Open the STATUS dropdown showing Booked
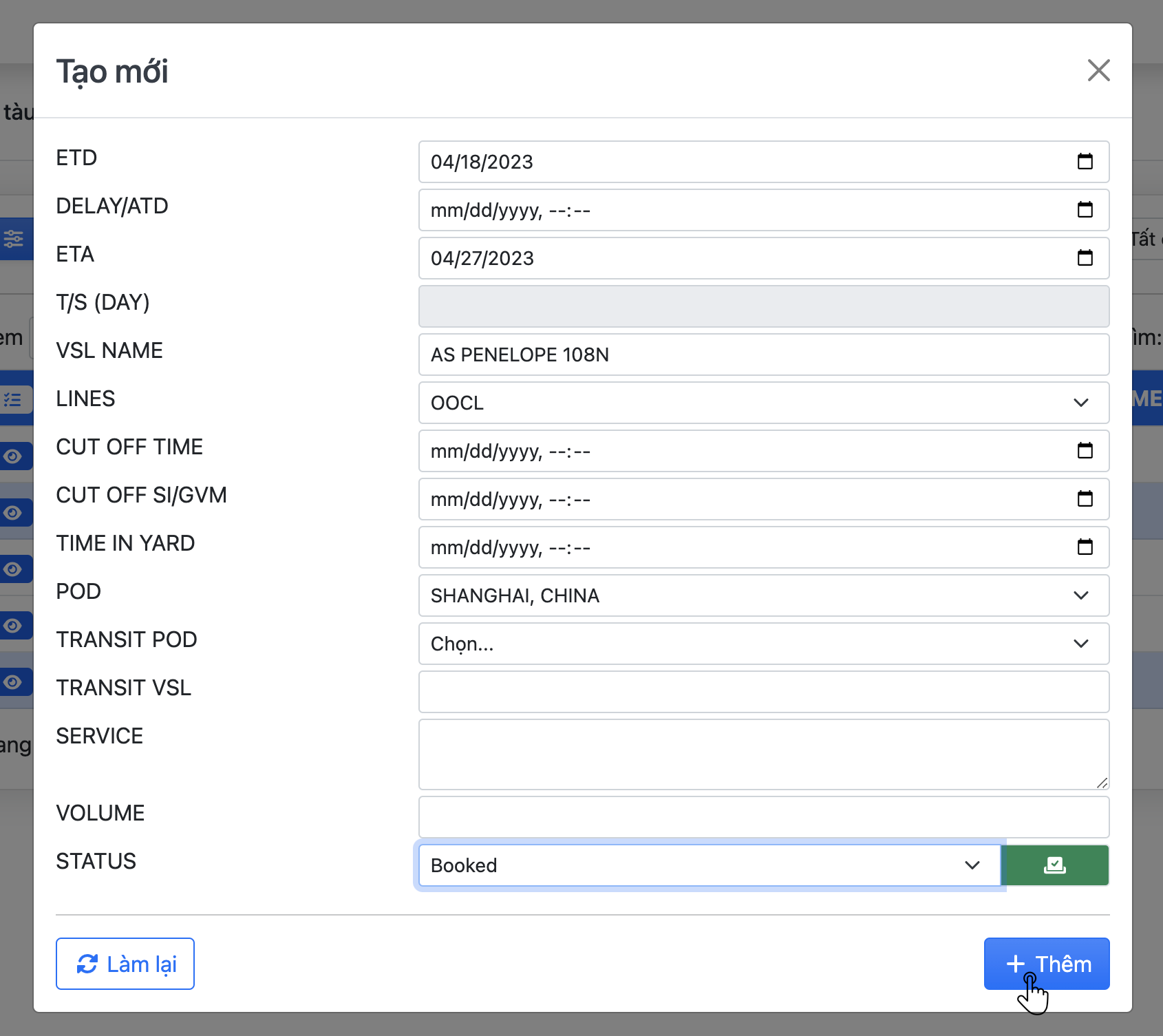1163x1036 pixels. click(x=709, y=865)
